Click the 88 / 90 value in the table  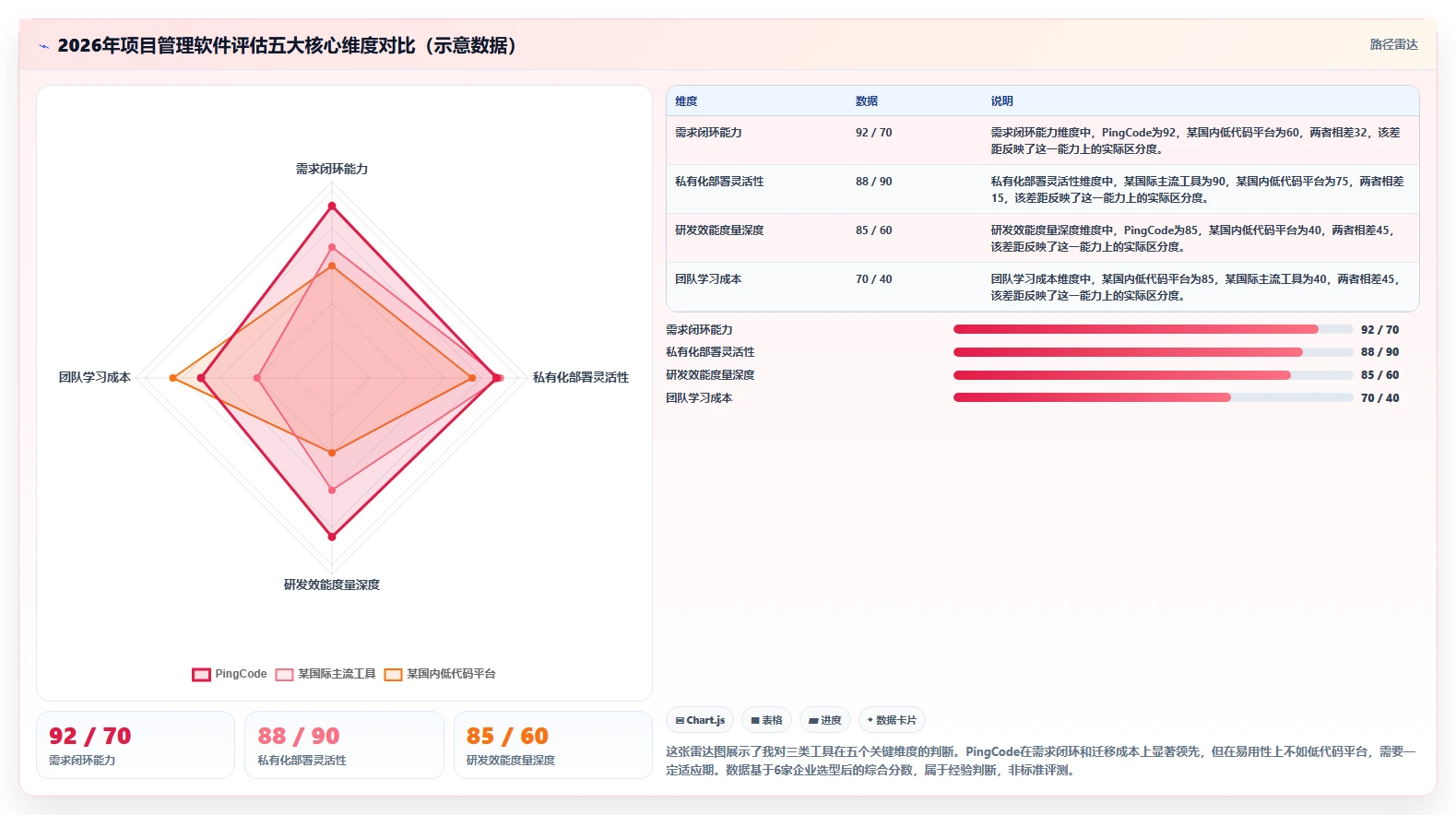pos(874,182)
